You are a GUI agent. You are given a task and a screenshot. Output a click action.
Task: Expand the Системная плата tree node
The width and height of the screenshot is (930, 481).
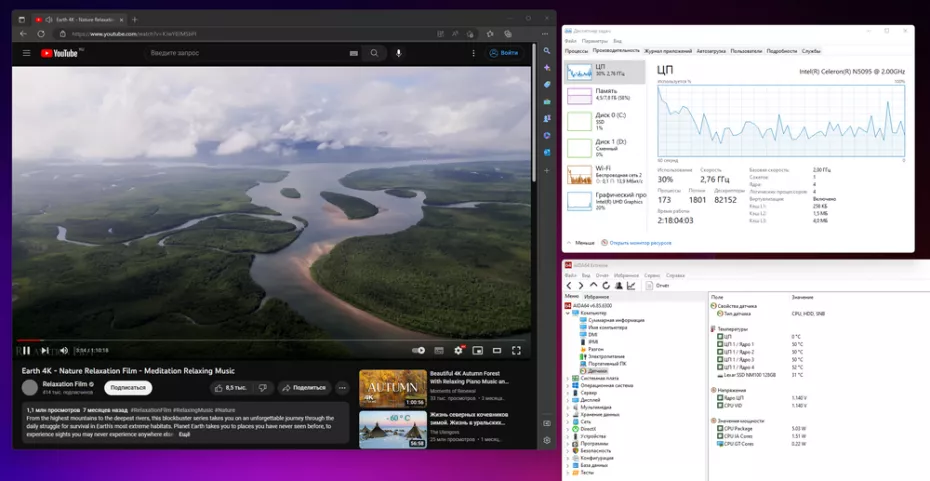pyautogui.click(x=569, y=378)
